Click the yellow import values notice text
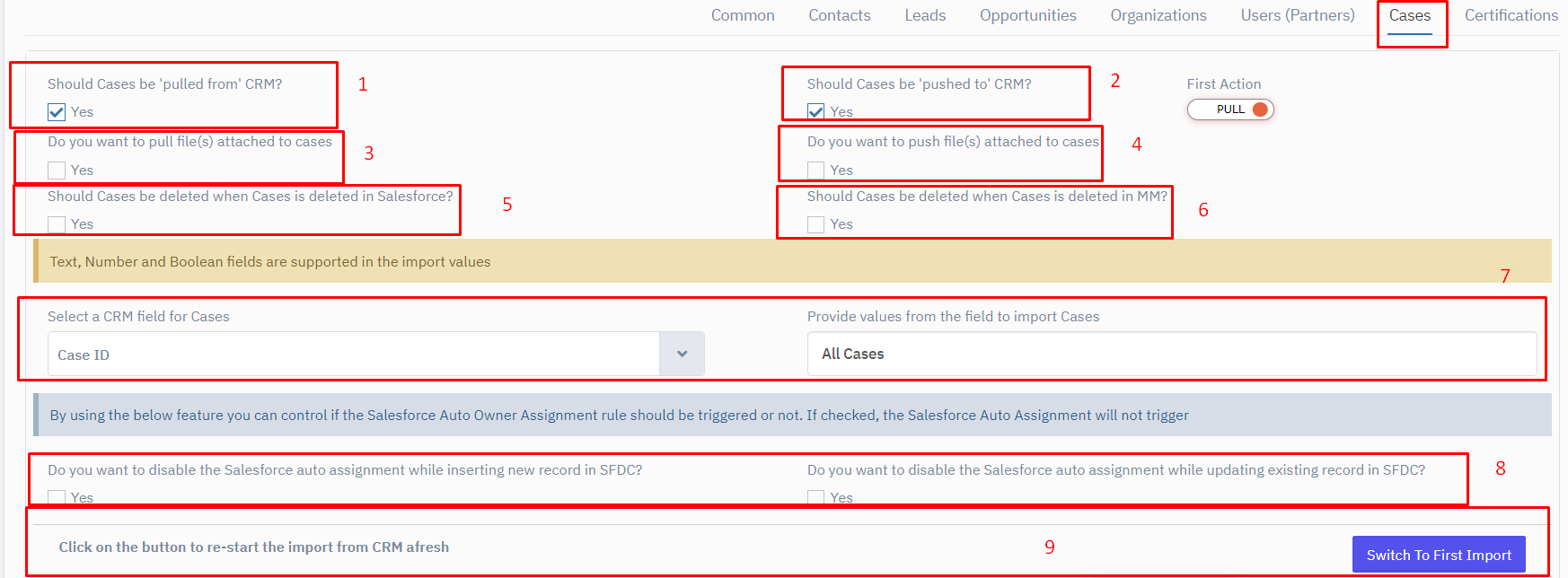 [270, 262]
